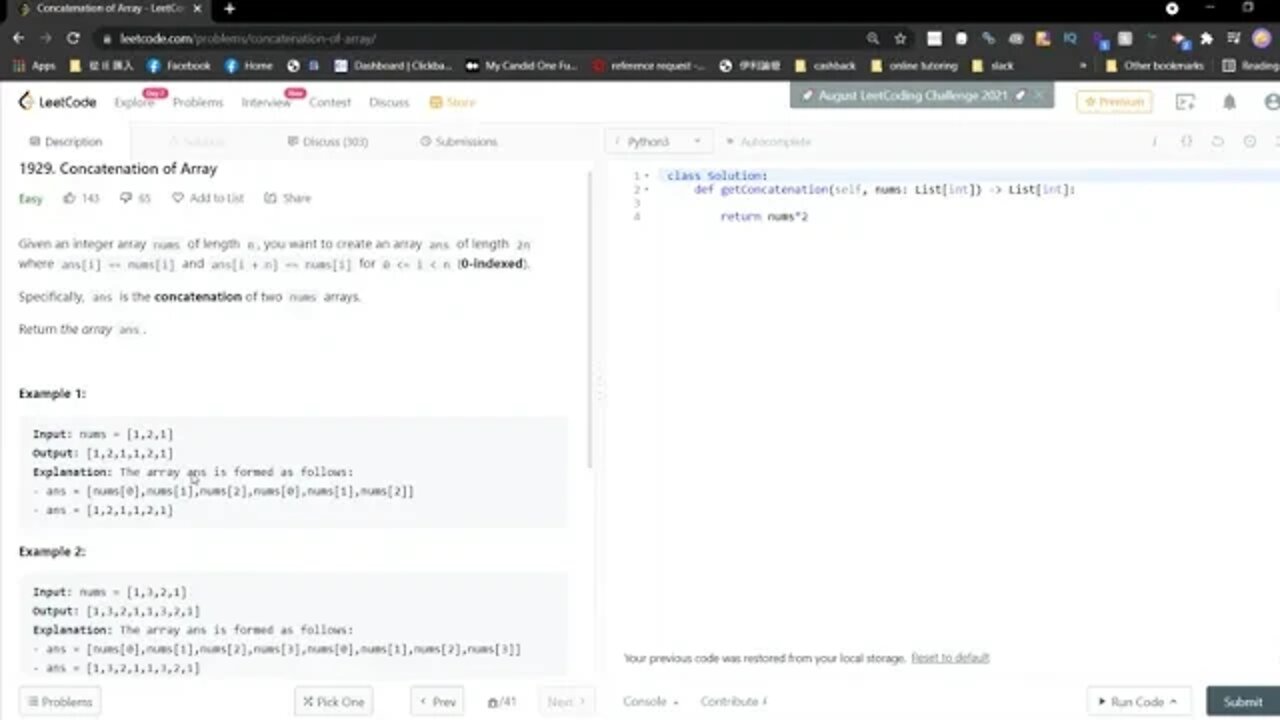Click the browser address bar
1280x720 pixels.
click(x=480, y=38)
